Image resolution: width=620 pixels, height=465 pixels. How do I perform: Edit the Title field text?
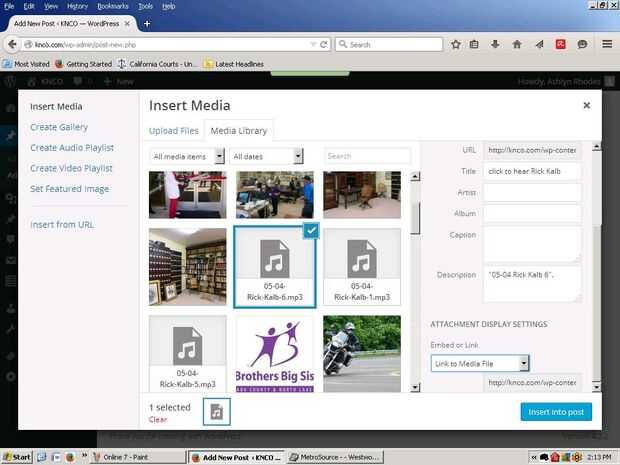coord(532,171)
